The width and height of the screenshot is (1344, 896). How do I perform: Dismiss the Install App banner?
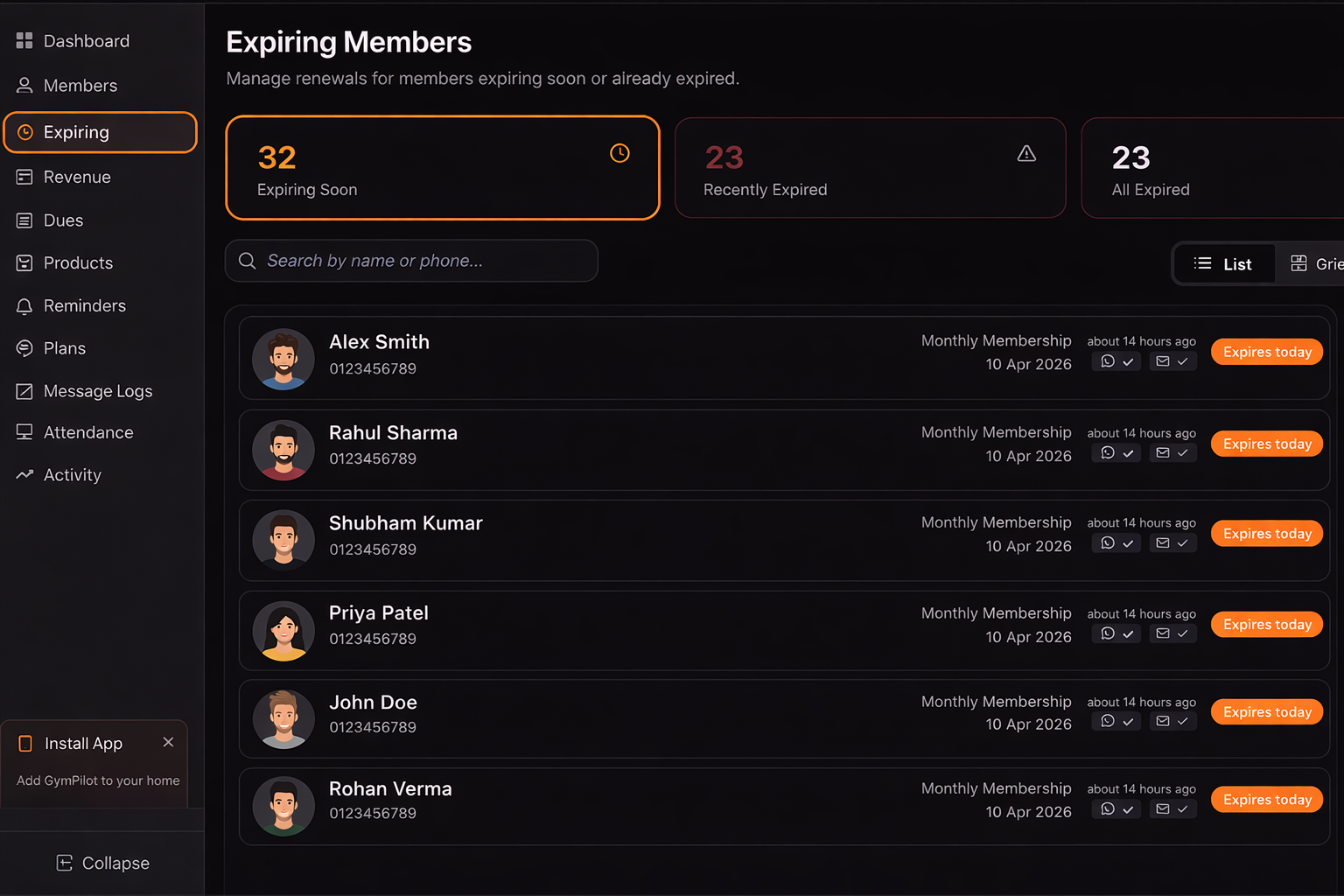(168, 742)
